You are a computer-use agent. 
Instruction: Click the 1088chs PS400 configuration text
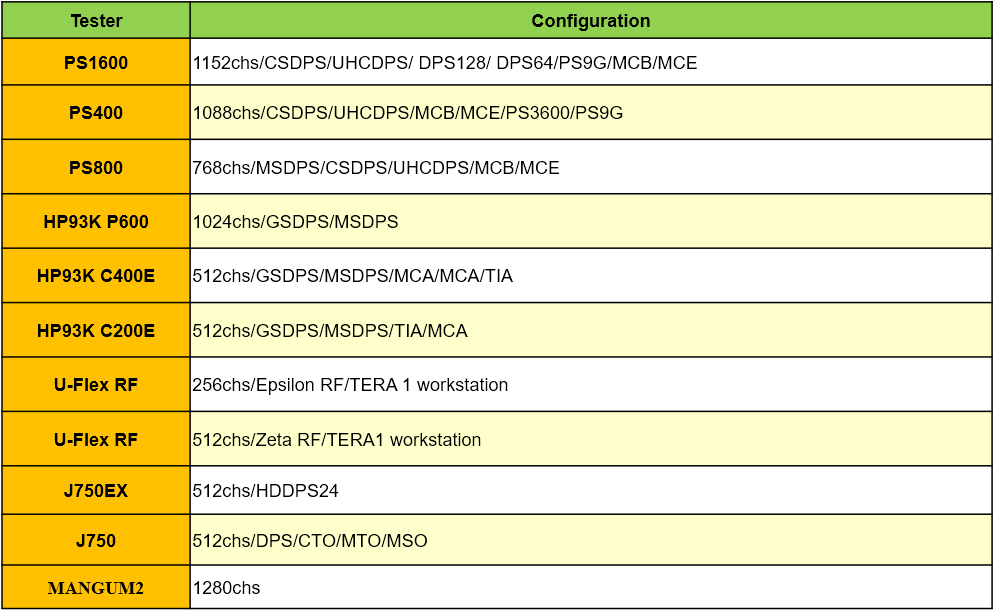point(408,113)
